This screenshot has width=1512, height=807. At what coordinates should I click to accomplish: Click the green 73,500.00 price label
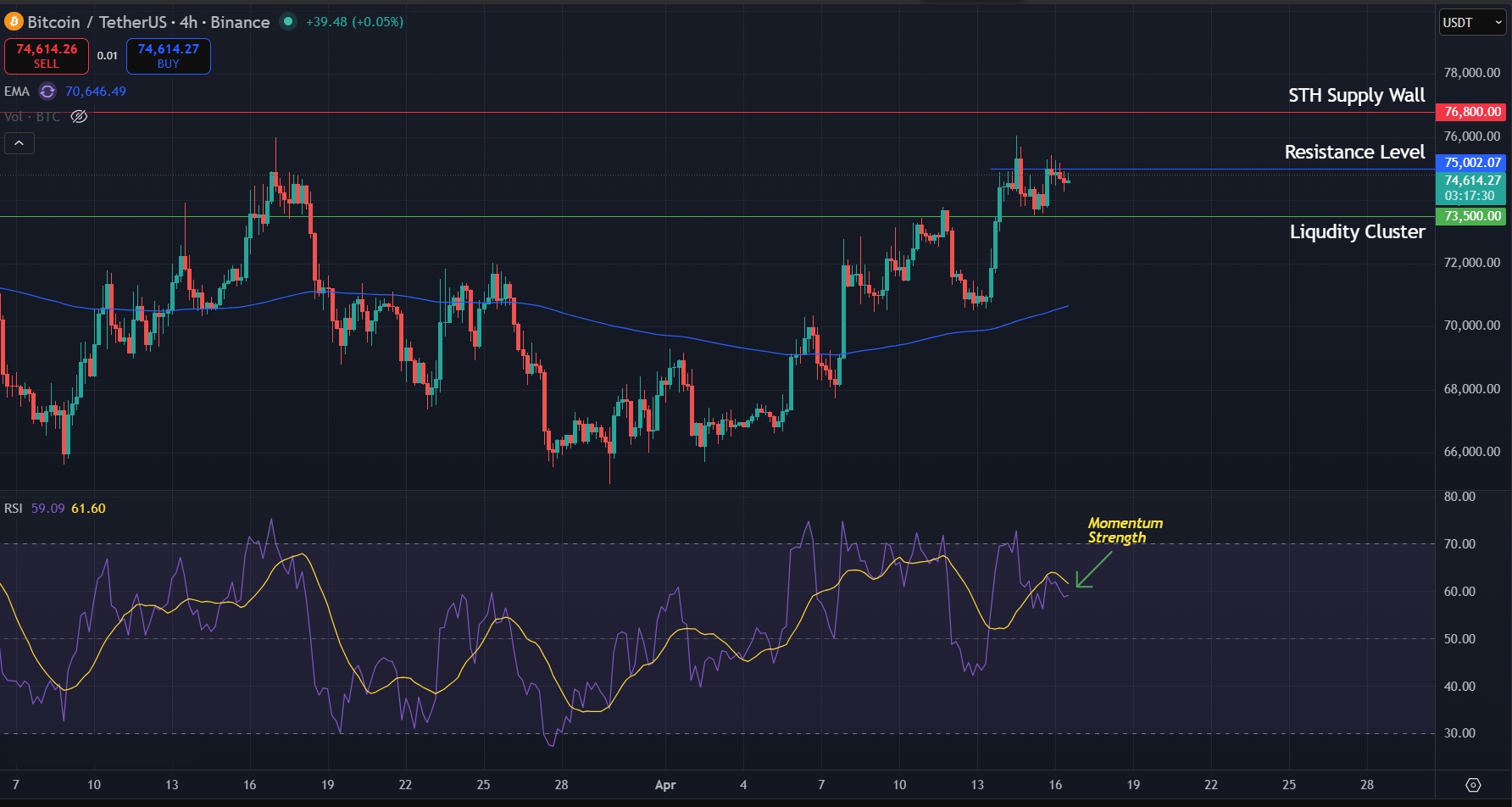tap(1472, 216)
